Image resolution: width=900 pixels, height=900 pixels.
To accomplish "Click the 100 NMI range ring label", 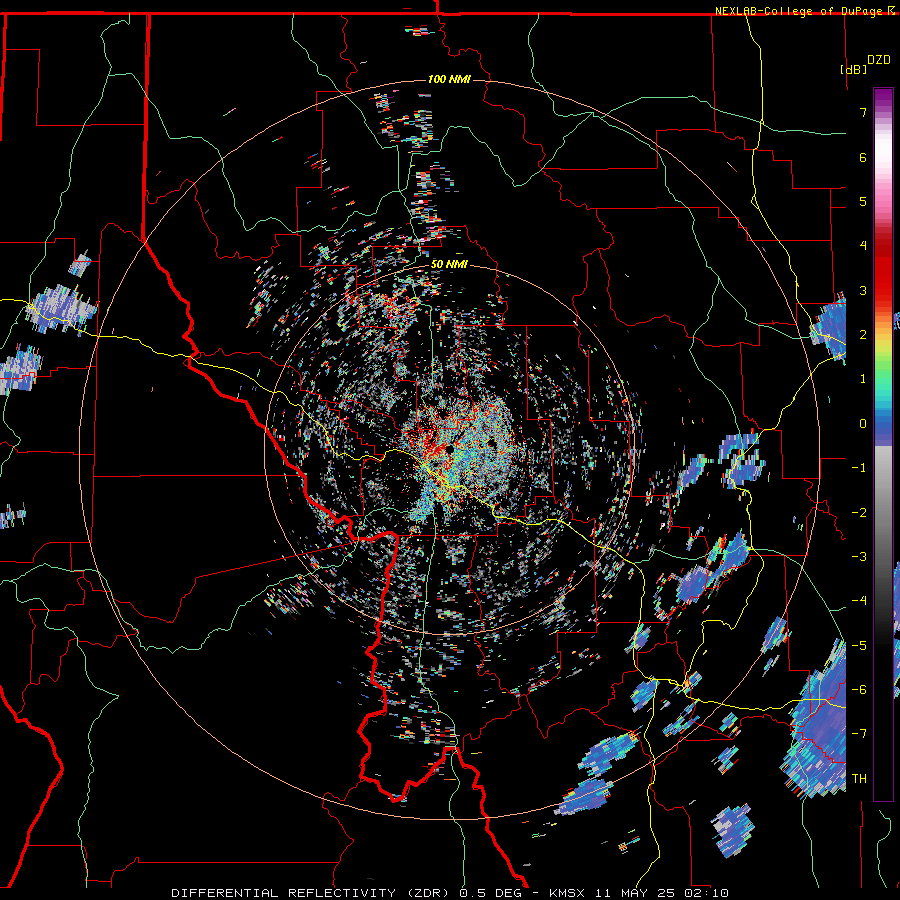I will click(449, 79).
